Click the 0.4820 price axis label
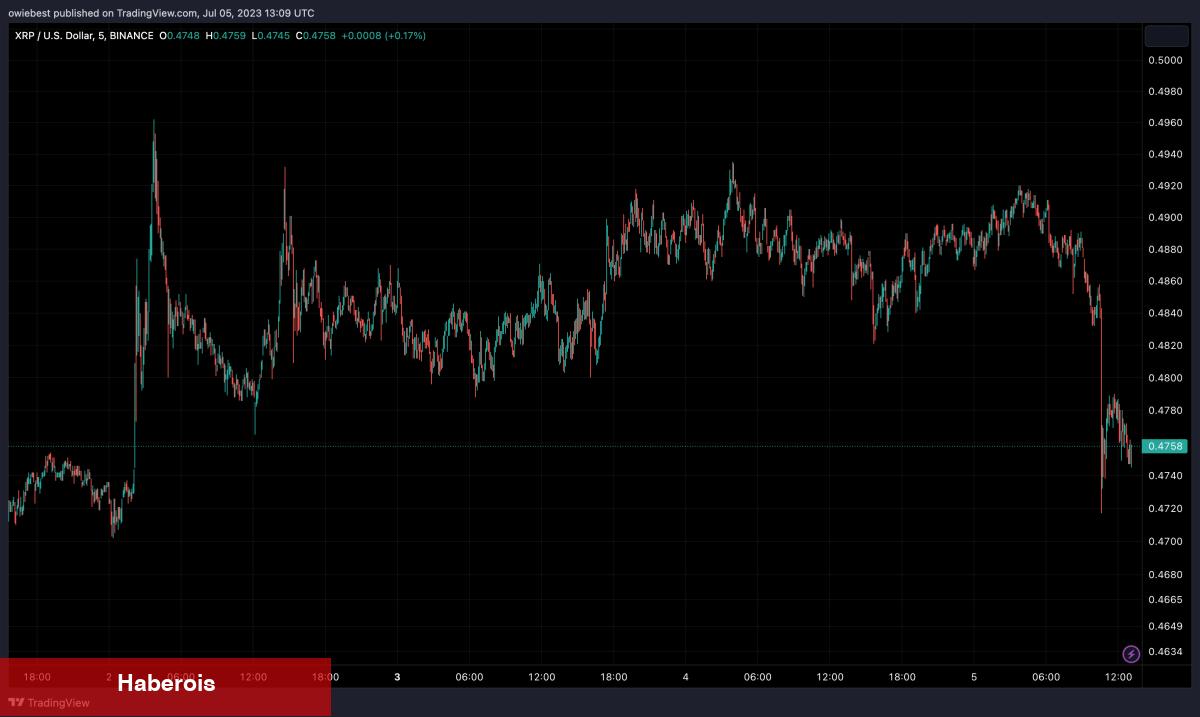Viewport: 1200px width, 717px height. click(1165, 346)
